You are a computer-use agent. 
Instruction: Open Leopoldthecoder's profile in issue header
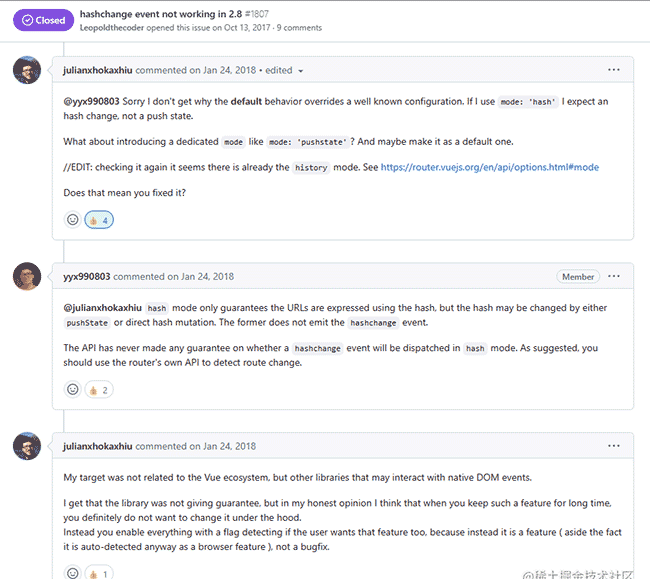tap(112, 28)
